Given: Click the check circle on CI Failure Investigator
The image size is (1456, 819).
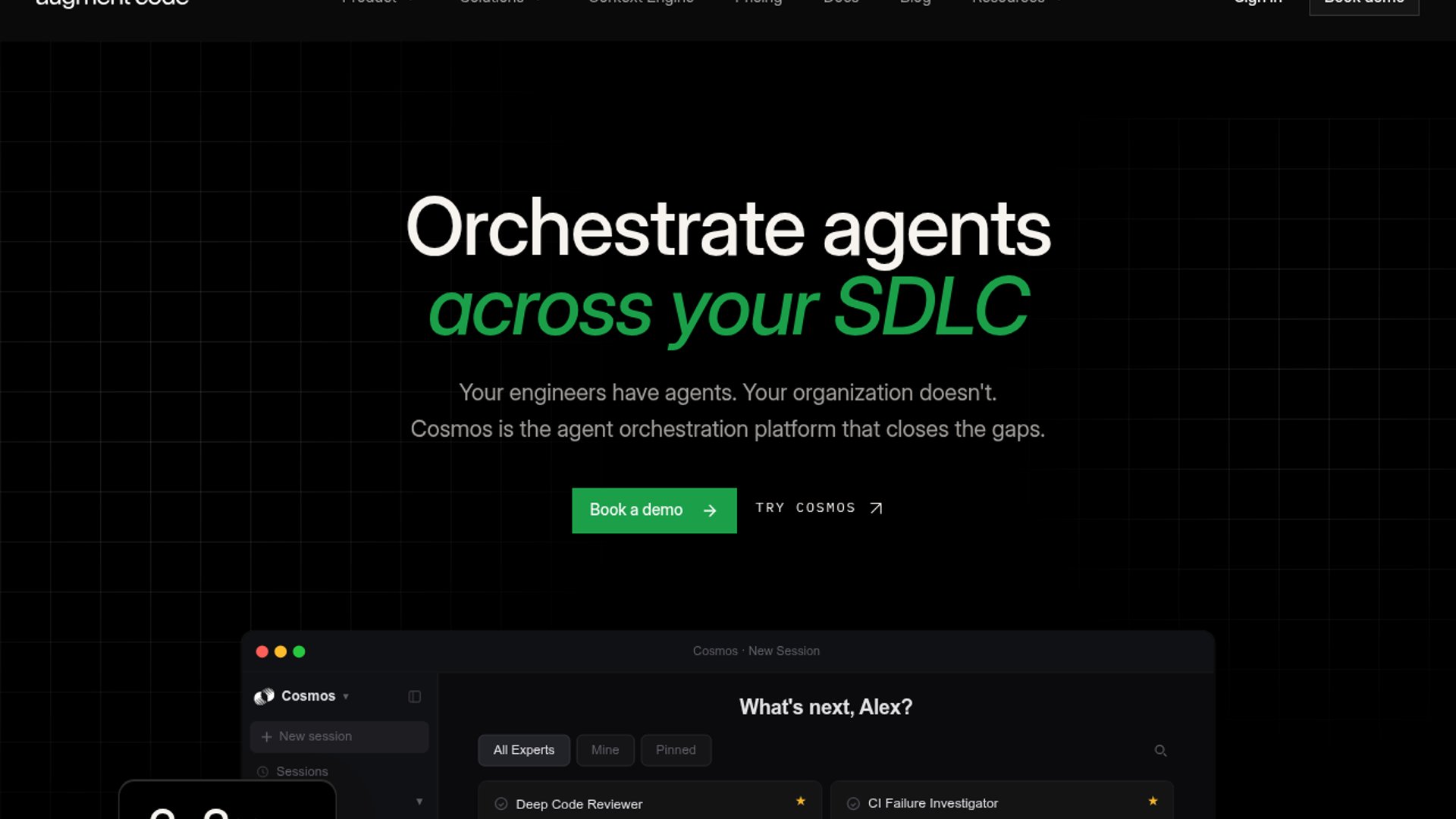Looking at the screenshot, I should click(x=853, y=803).
